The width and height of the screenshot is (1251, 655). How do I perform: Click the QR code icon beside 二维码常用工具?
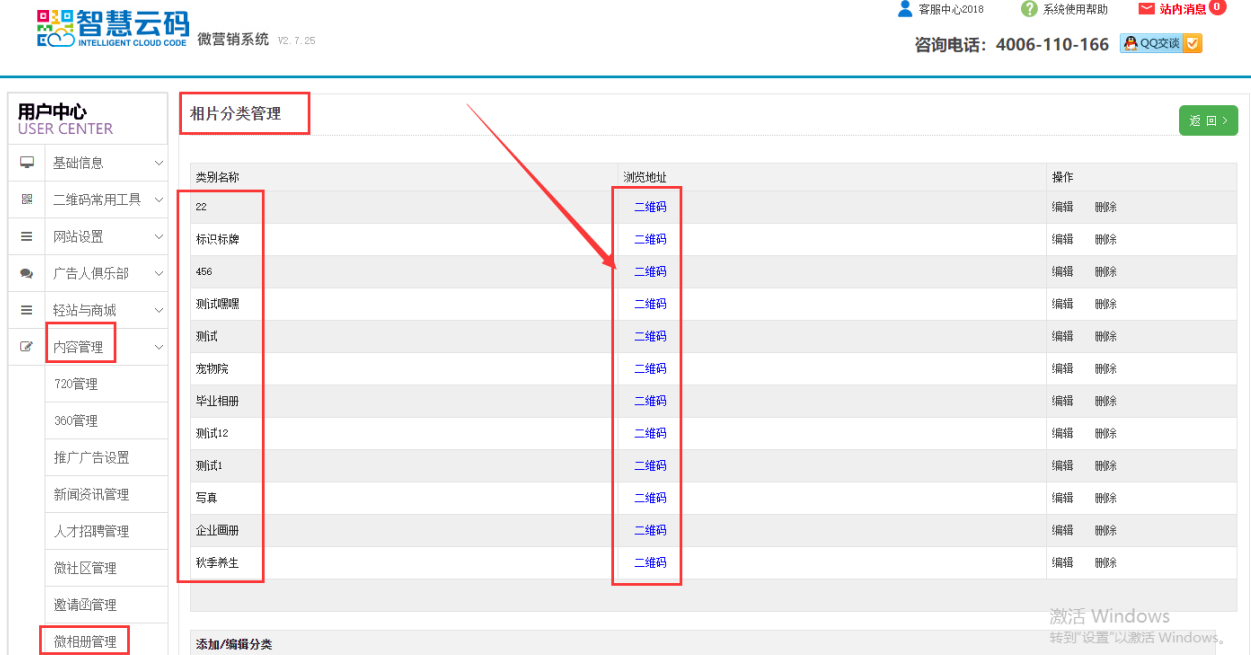(x=27, y=200)
